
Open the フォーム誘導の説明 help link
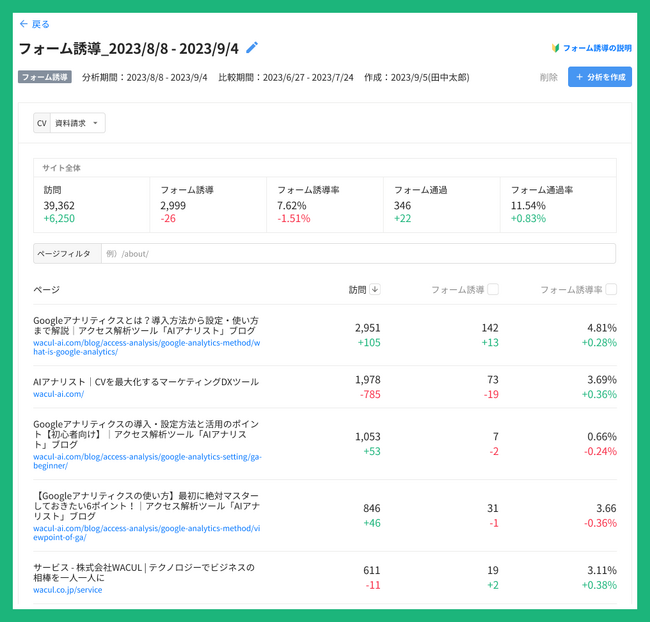pos(597,48)
